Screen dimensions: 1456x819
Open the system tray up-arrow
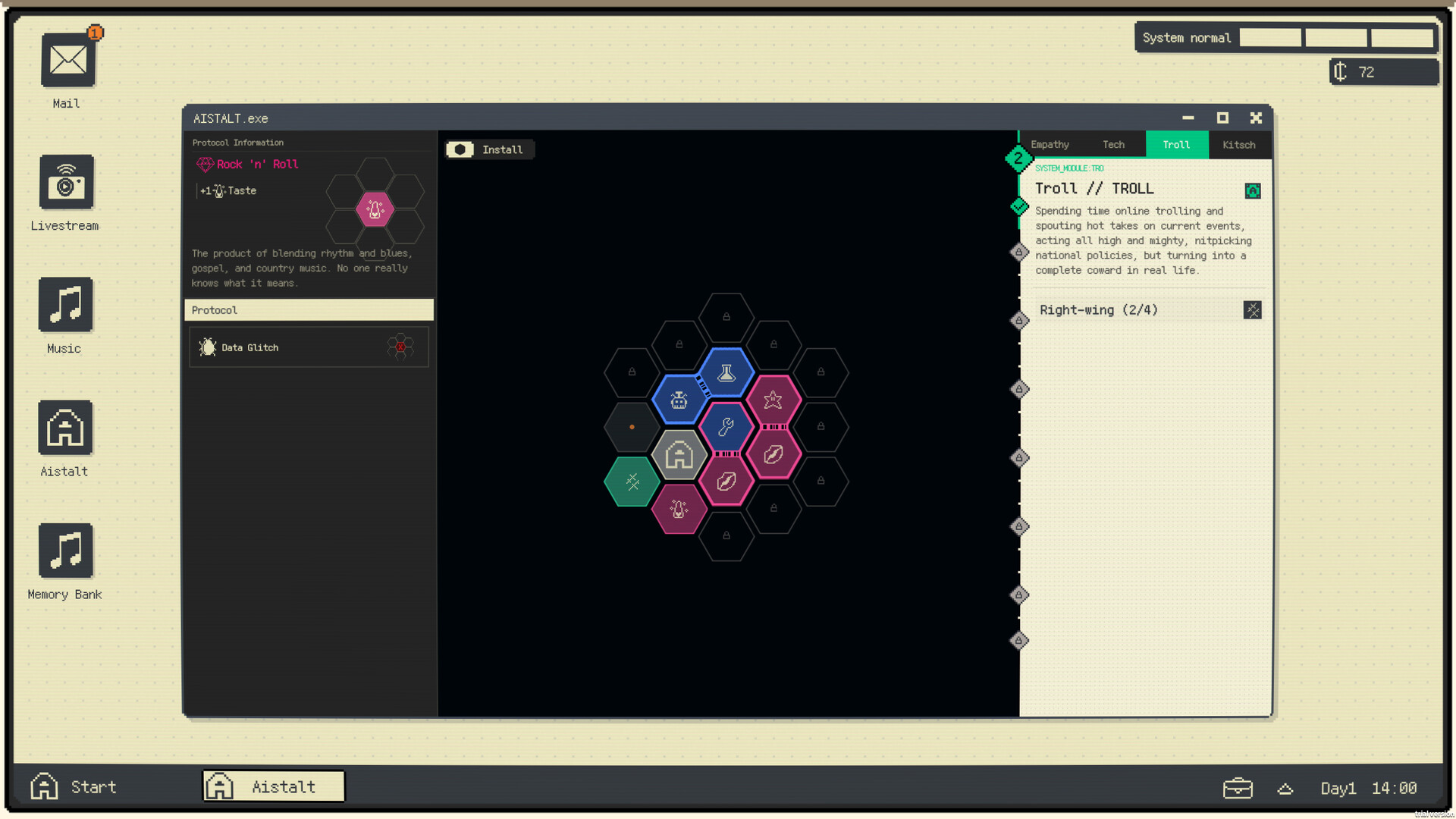coord(1285,789)
